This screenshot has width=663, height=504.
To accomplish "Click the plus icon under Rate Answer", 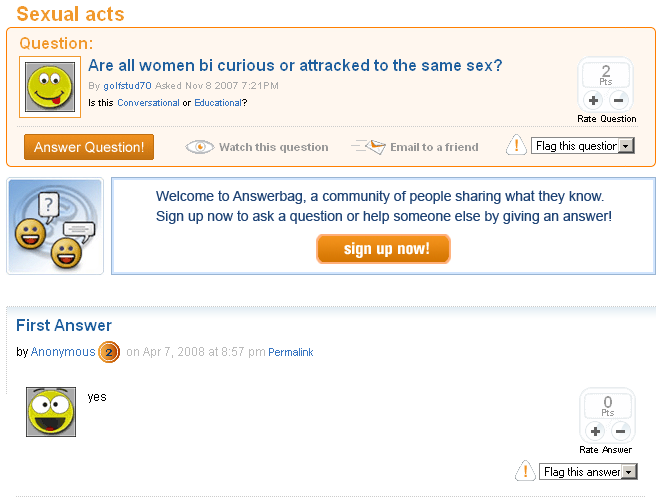I will [x=595, y=431].
